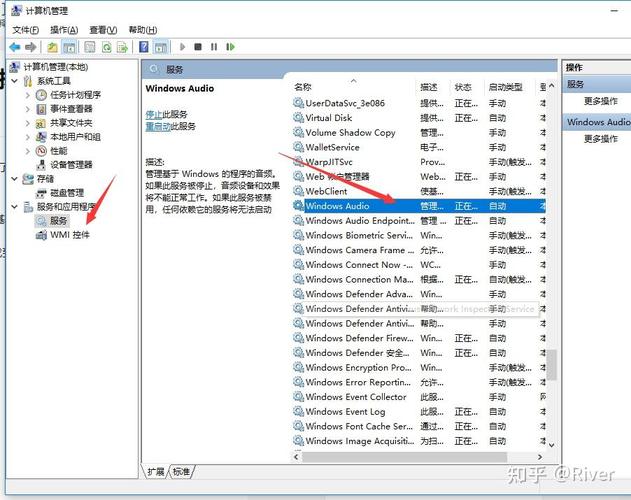Click the 停止 link to stop service
The width and height of the screenshot is (631, 500).
(152, 115)
